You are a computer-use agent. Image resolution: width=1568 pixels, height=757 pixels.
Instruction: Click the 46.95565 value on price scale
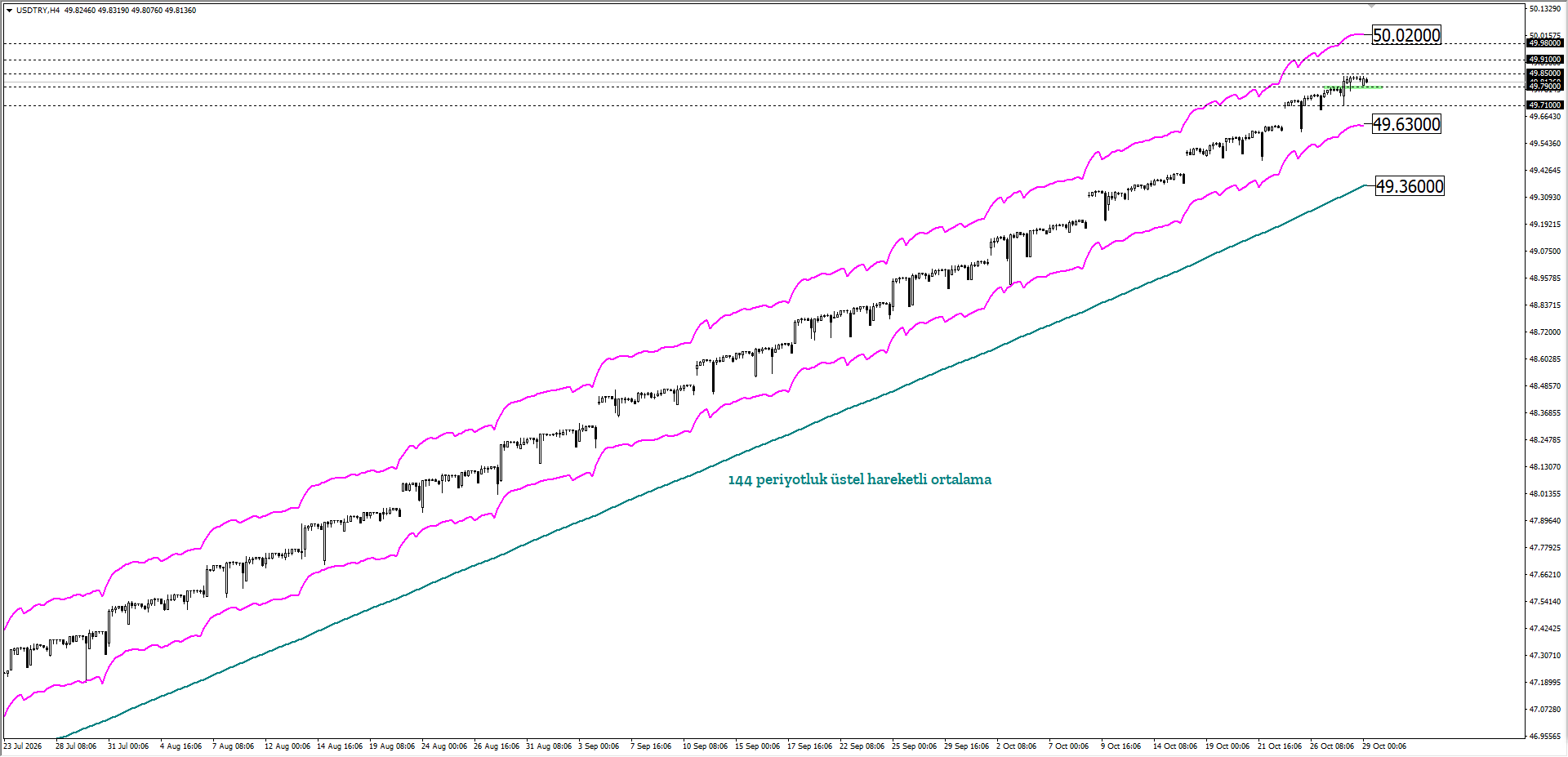1544,736
